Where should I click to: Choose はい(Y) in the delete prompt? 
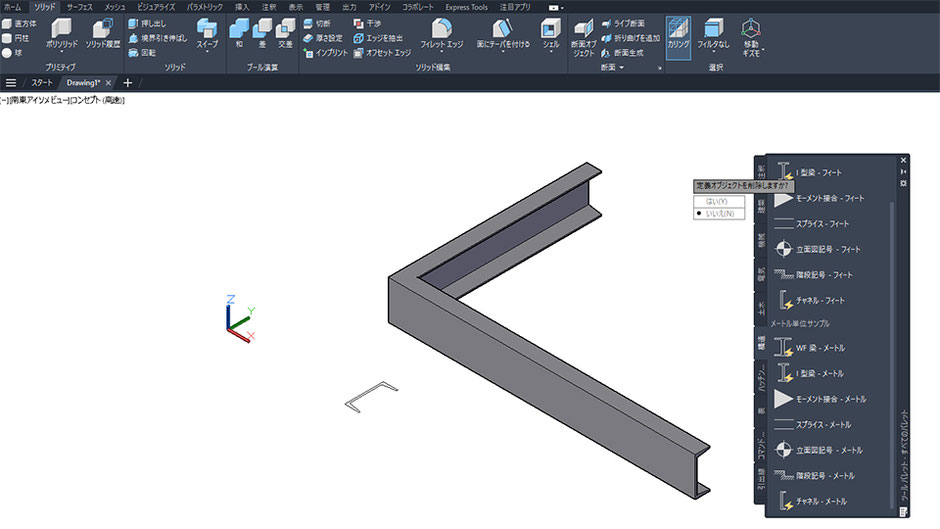click(x=719, y=202)
